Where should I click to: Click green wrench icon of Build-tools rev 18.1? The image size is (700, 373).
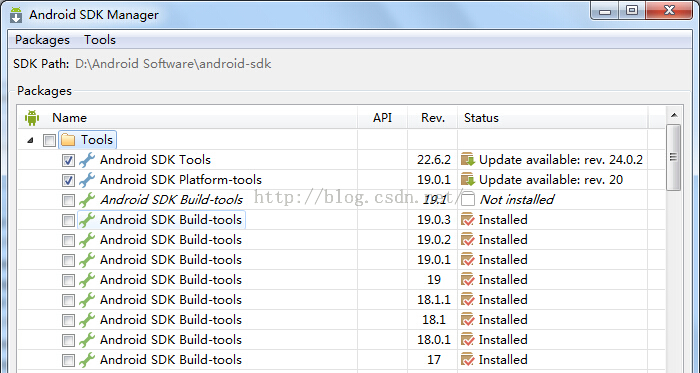[x=87, y=320]
